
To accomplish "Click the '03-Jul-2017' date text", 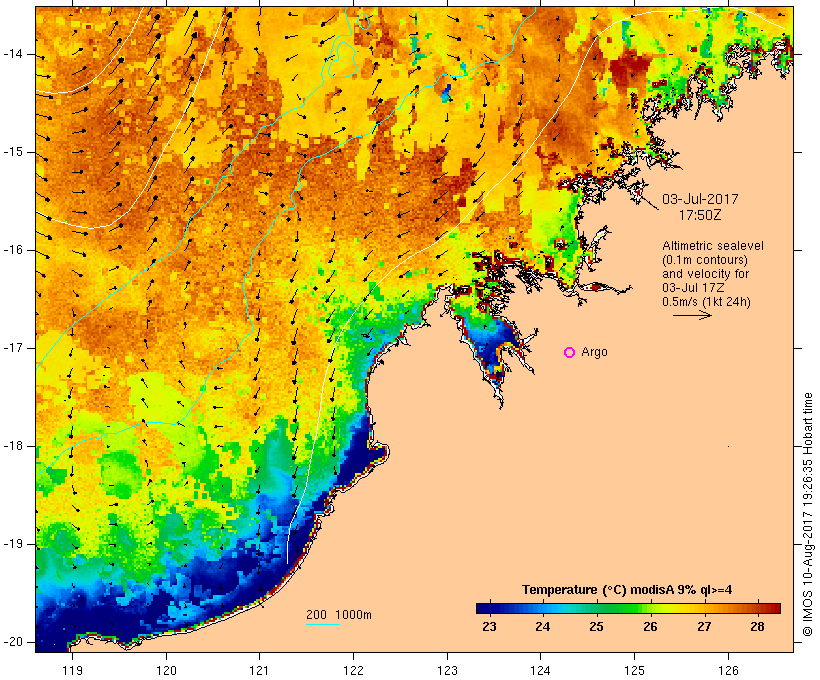I will click(700, 199).
